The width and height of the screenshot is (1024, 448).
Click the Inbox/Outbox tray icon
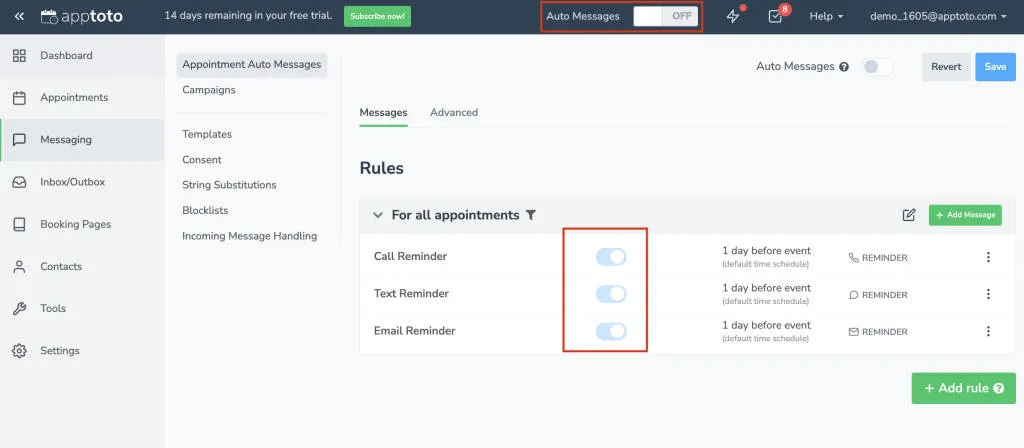tap(20, 182)
